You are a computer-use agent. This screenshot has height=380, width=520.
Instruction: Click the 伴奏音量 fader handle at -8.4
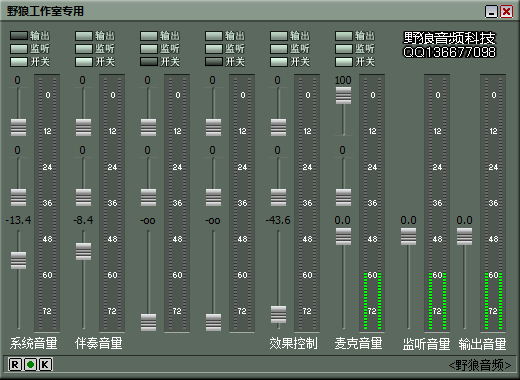pyautogui.click(x=83, y=251)
